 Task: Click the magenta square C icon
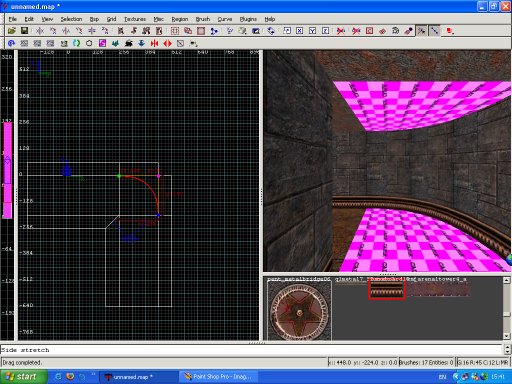tap(102, 43)
